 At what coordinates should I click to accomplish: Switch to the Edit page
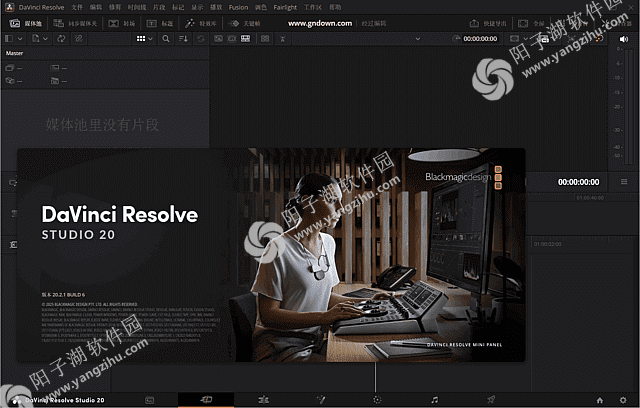(x=263, y=400)
